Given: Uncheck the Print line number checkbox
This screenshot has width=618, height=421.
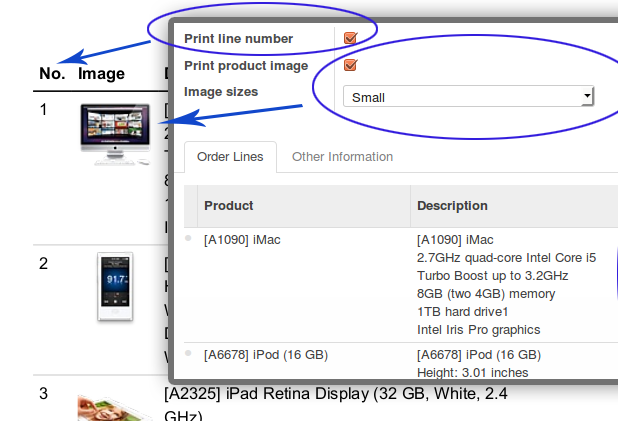Looking at the screenshot, I should [x=350, y=38].
